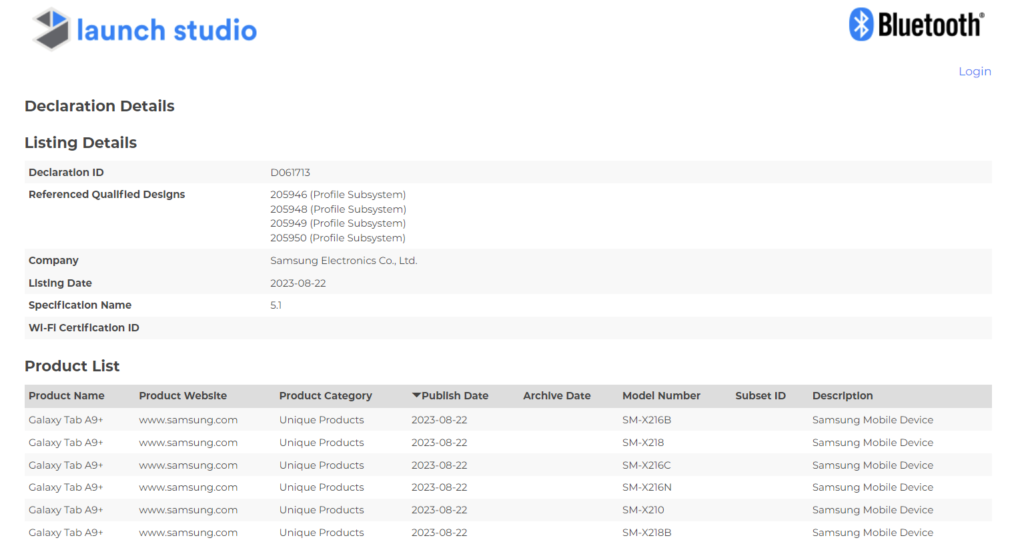Click the Declaration ID value D061713
The height and width of the screenshot is (550, 1024).
(290, 172)
